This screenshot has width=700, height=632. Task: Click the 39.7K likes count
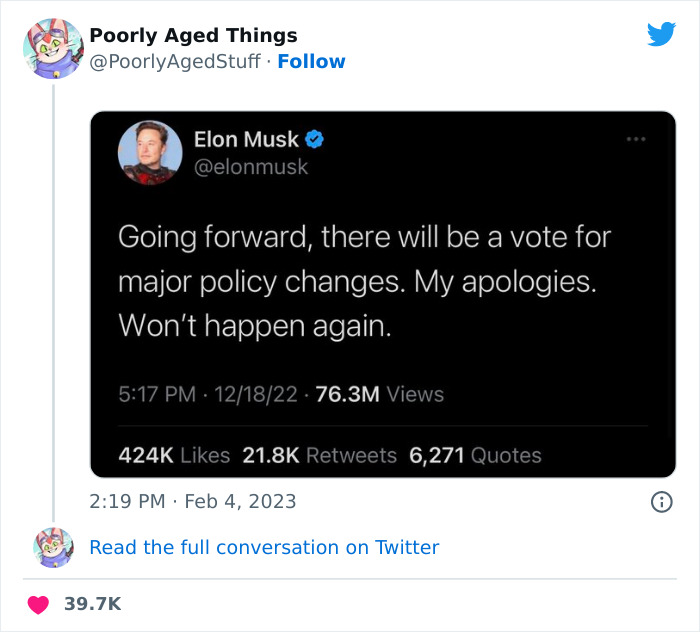(92, 604)
